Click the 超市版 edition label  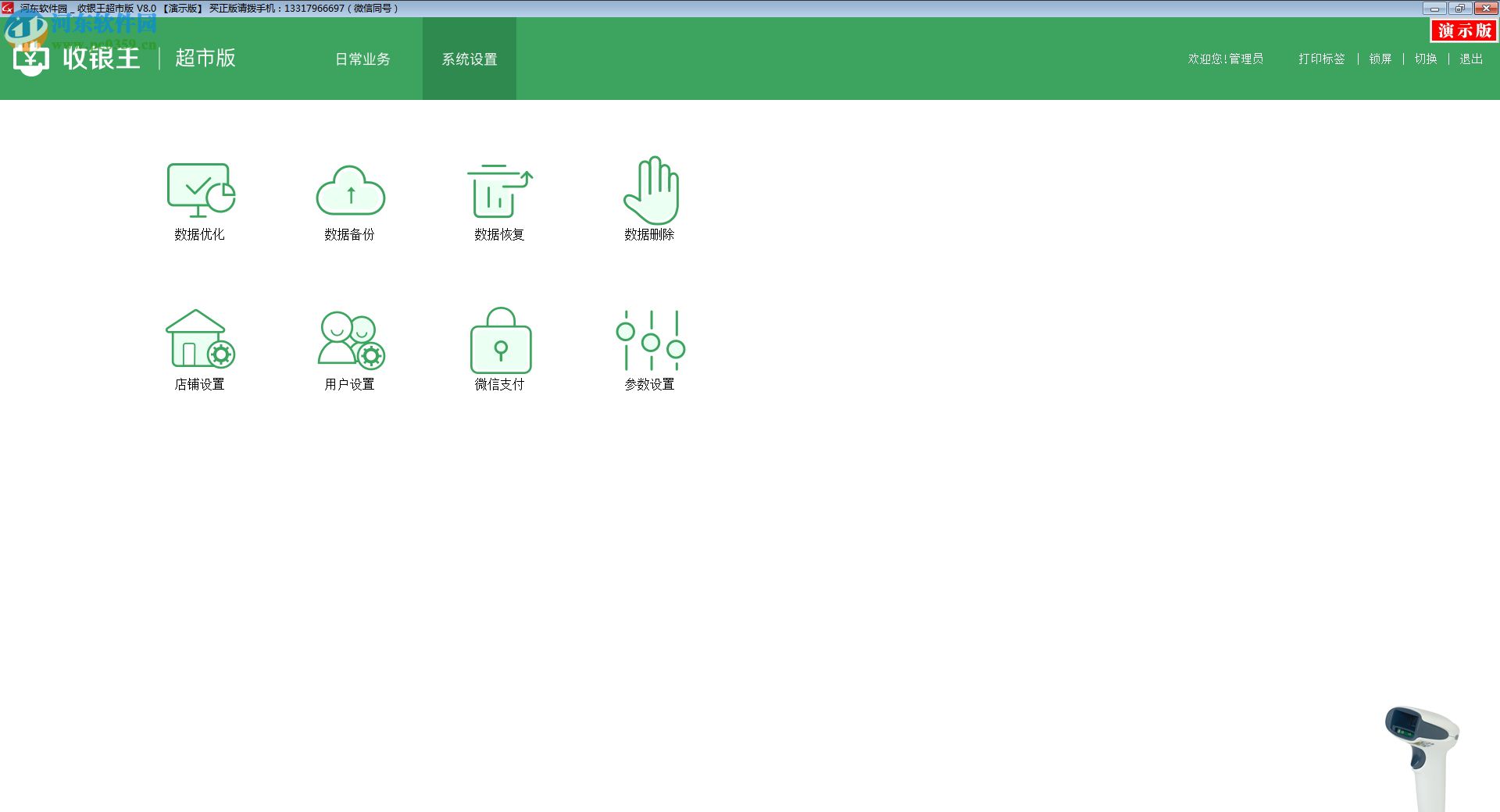click(x=205, y=59)
